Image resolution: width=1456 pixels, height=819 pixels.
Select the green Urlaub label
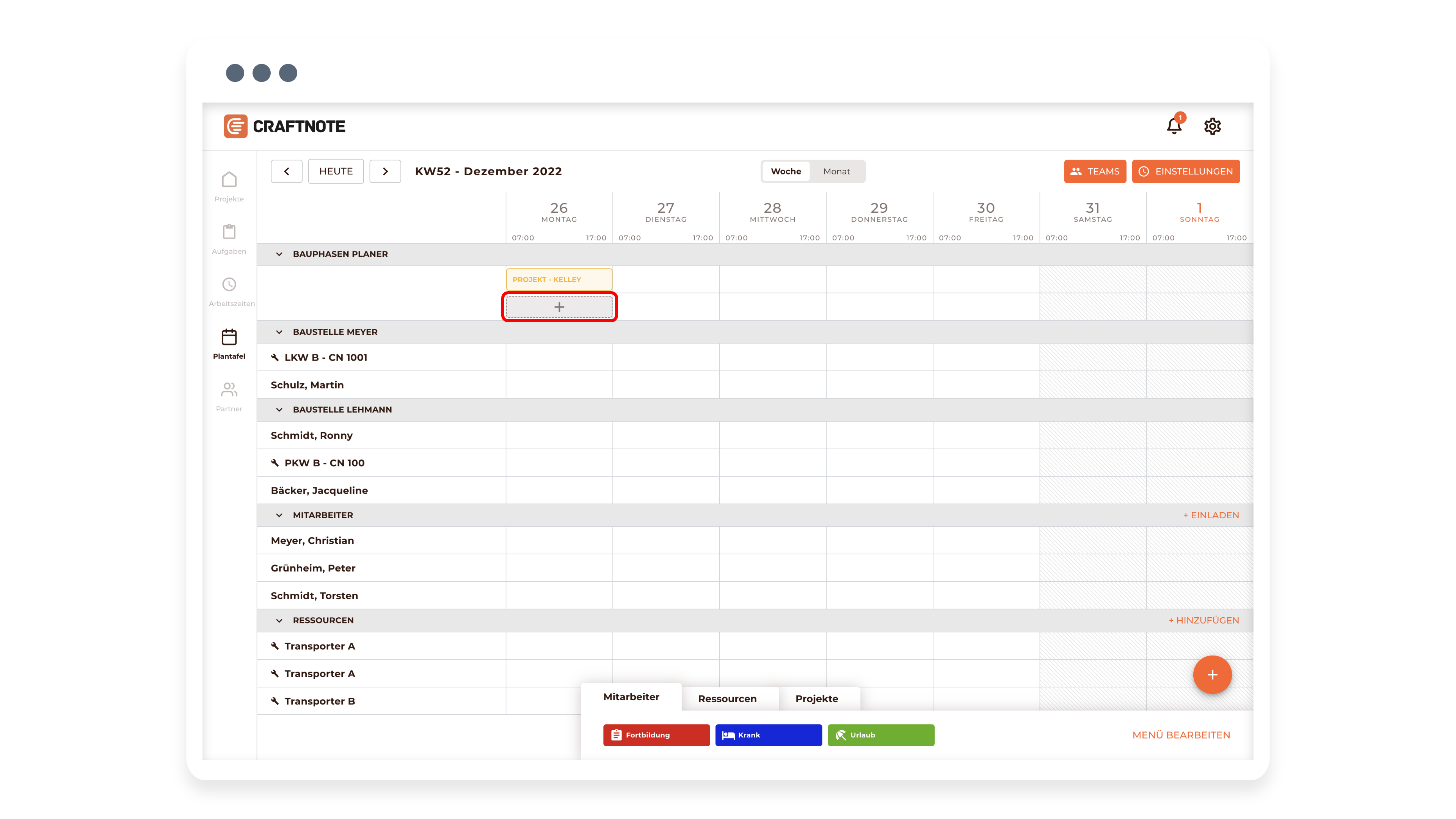coord(880,735)
